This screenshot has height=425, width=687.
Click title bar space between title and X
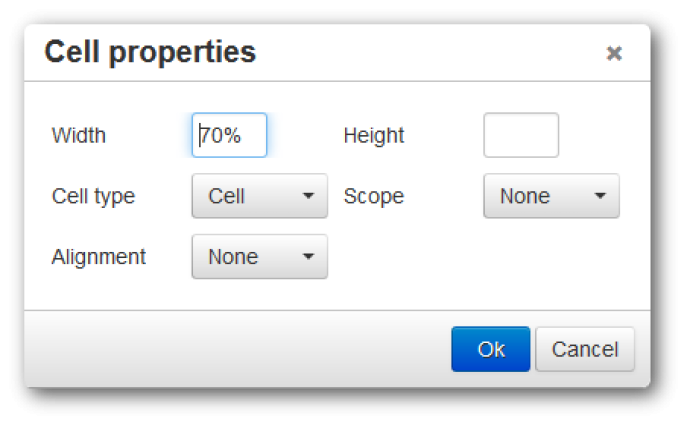pos(430,53)
